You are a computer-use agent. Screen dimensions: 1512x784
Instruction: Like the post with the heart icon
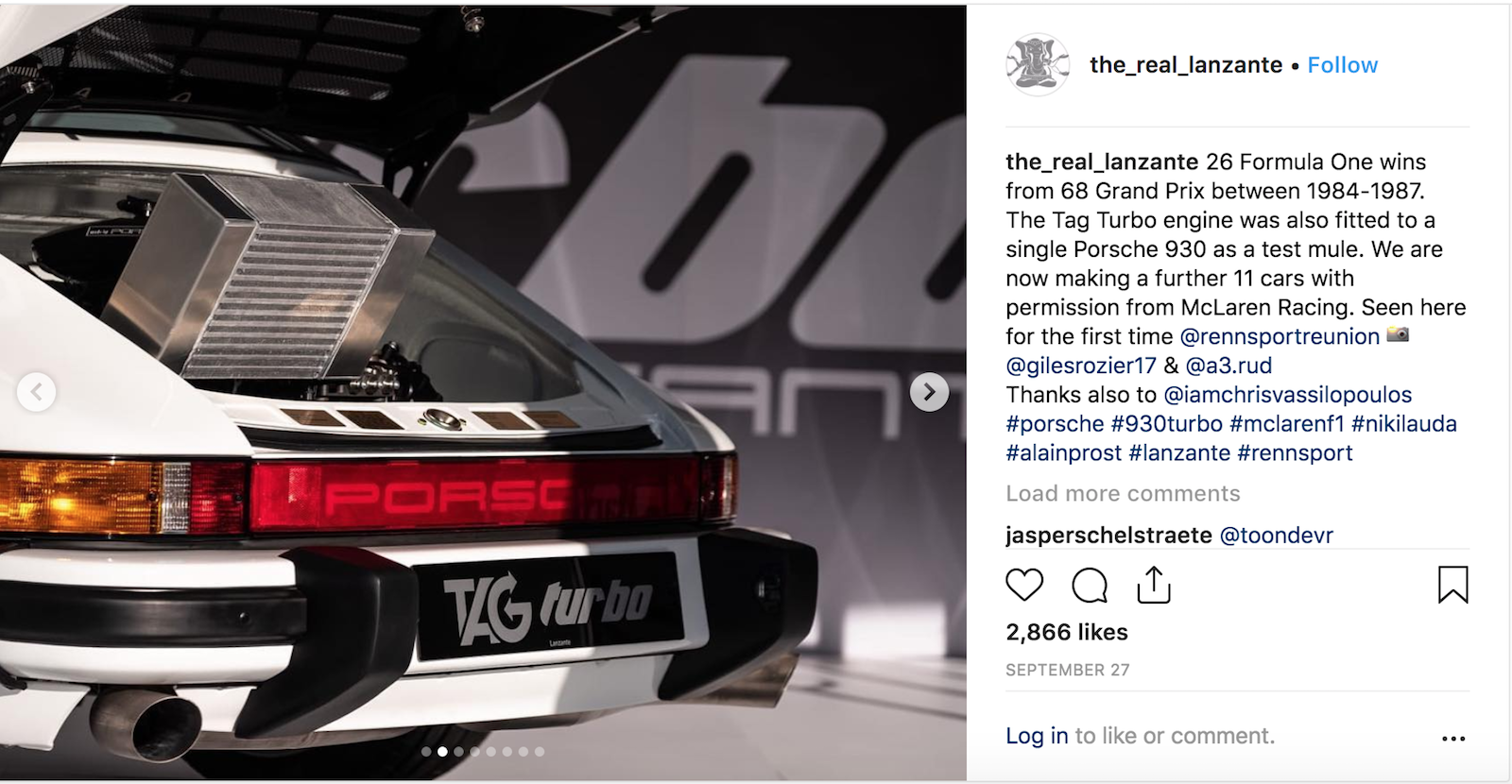(1024, 586)
